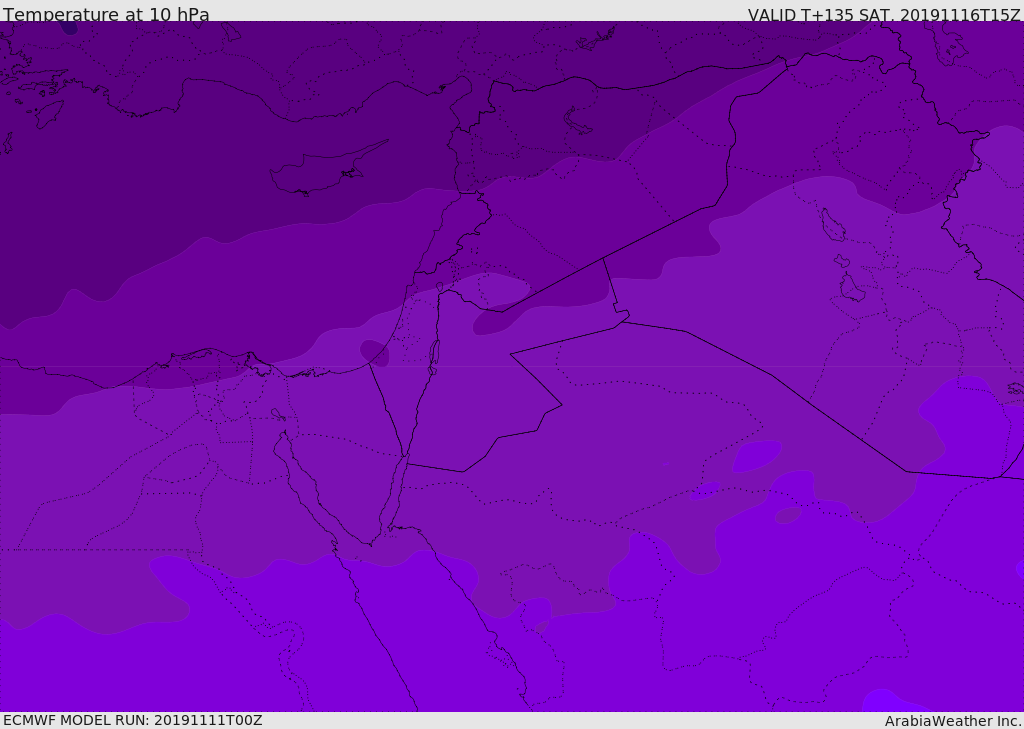Click the VALID T+135 timestamp text
Viewport: 1024px width, 729px height.
pos(884,15)
